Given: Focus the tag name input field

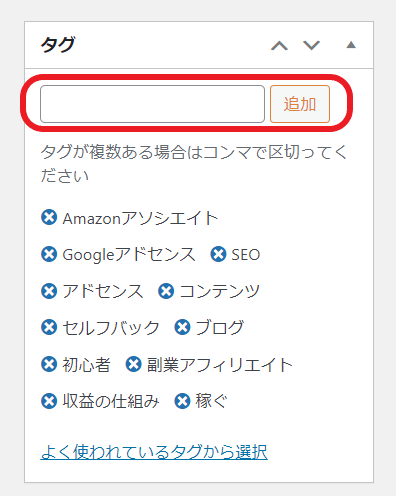Looking at the screenshot, I should click(152, 104).
